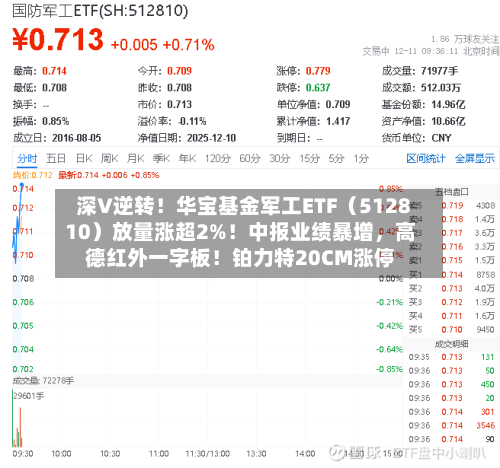The width and height of the screenshot is (500, 468).
Task: Click 买2 bid price 0.713
Action: 452,288
